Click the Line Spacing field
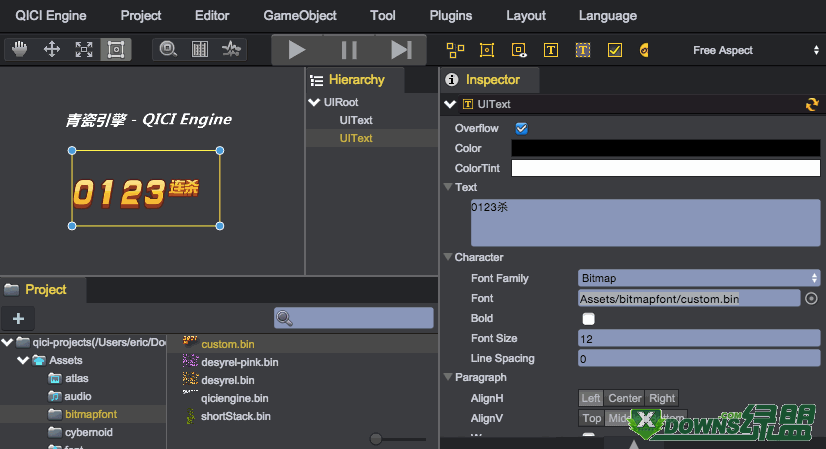826x449 pixels. 699,358
